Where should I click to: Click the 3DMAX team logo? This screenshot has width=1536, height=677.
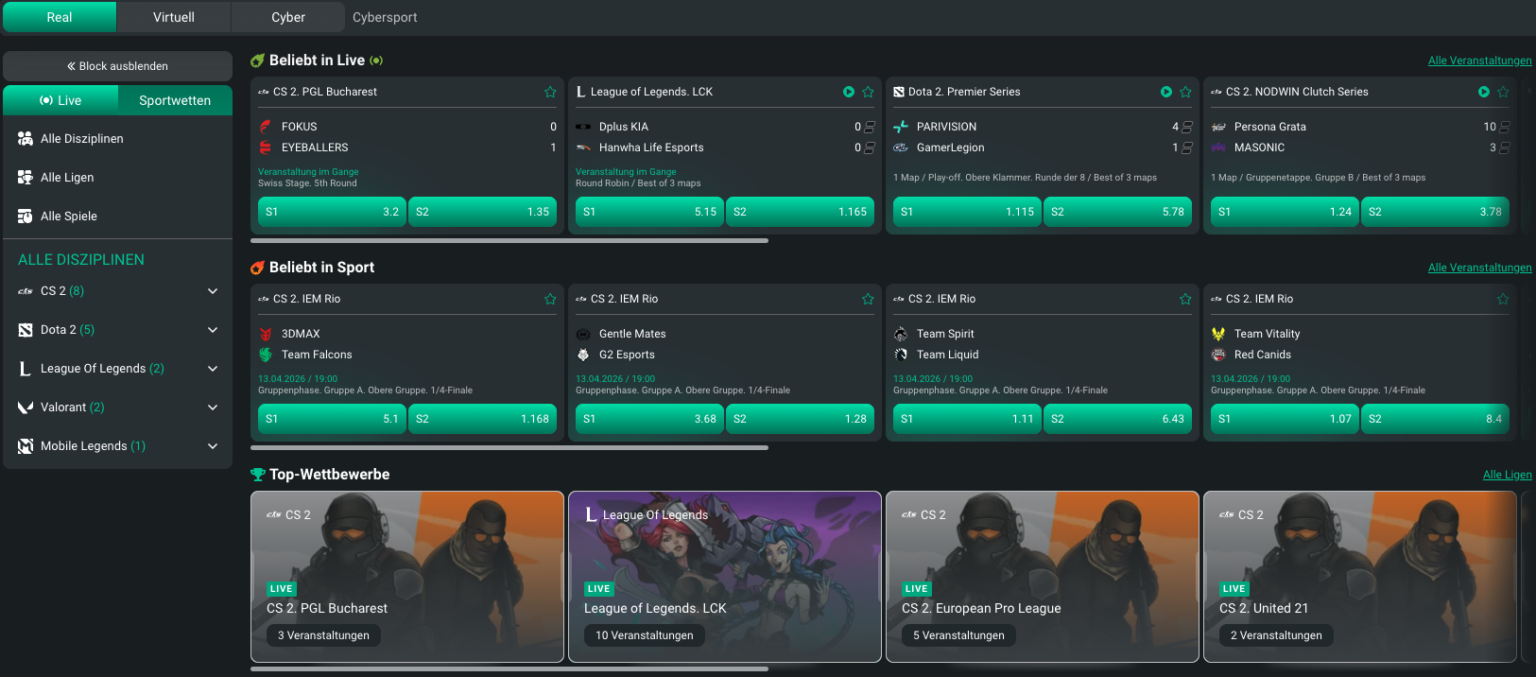(x=265, y=334)
